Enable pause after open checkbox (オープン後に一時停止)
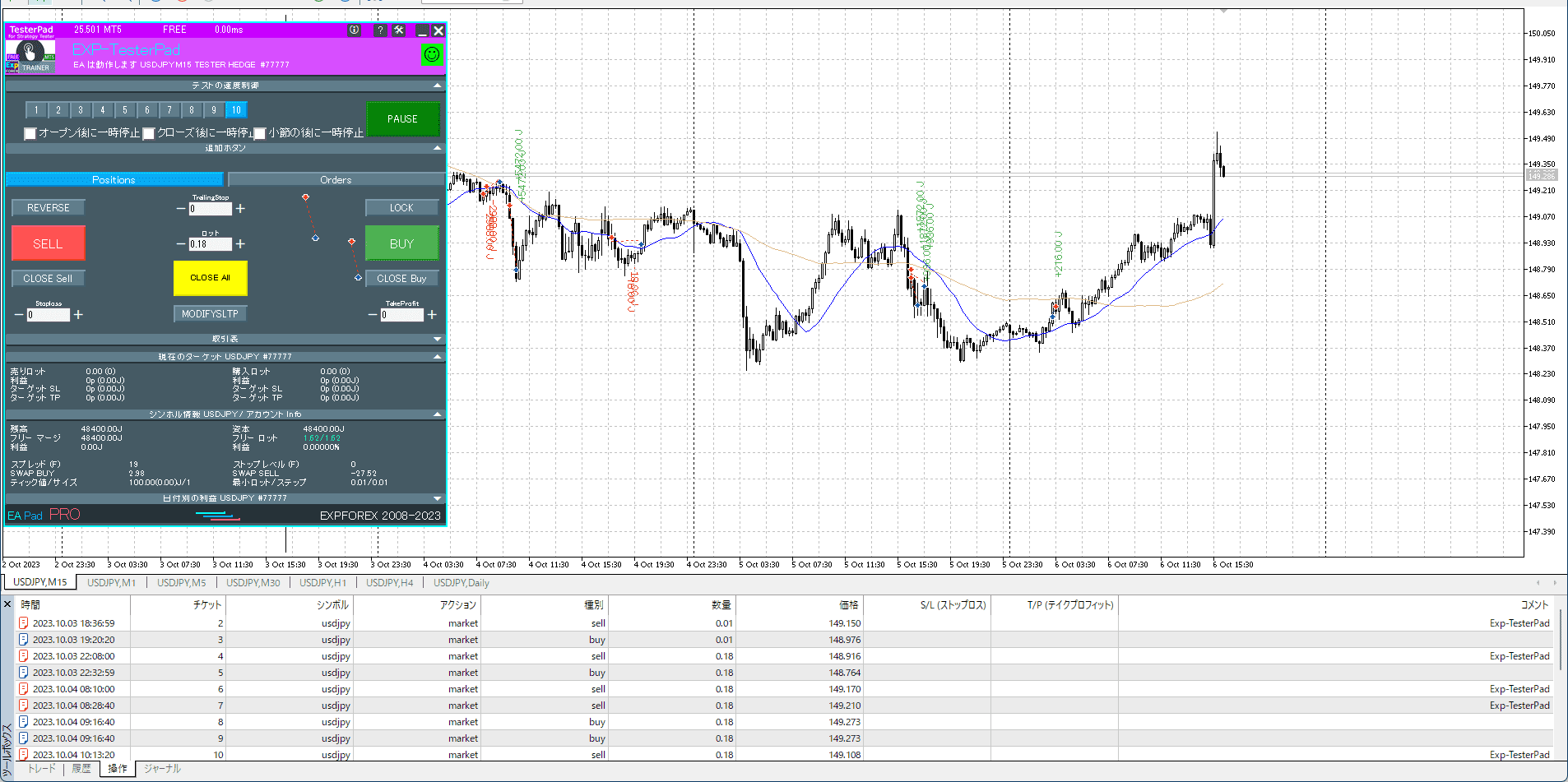1568x782 pixels. (x=30, y=133)
